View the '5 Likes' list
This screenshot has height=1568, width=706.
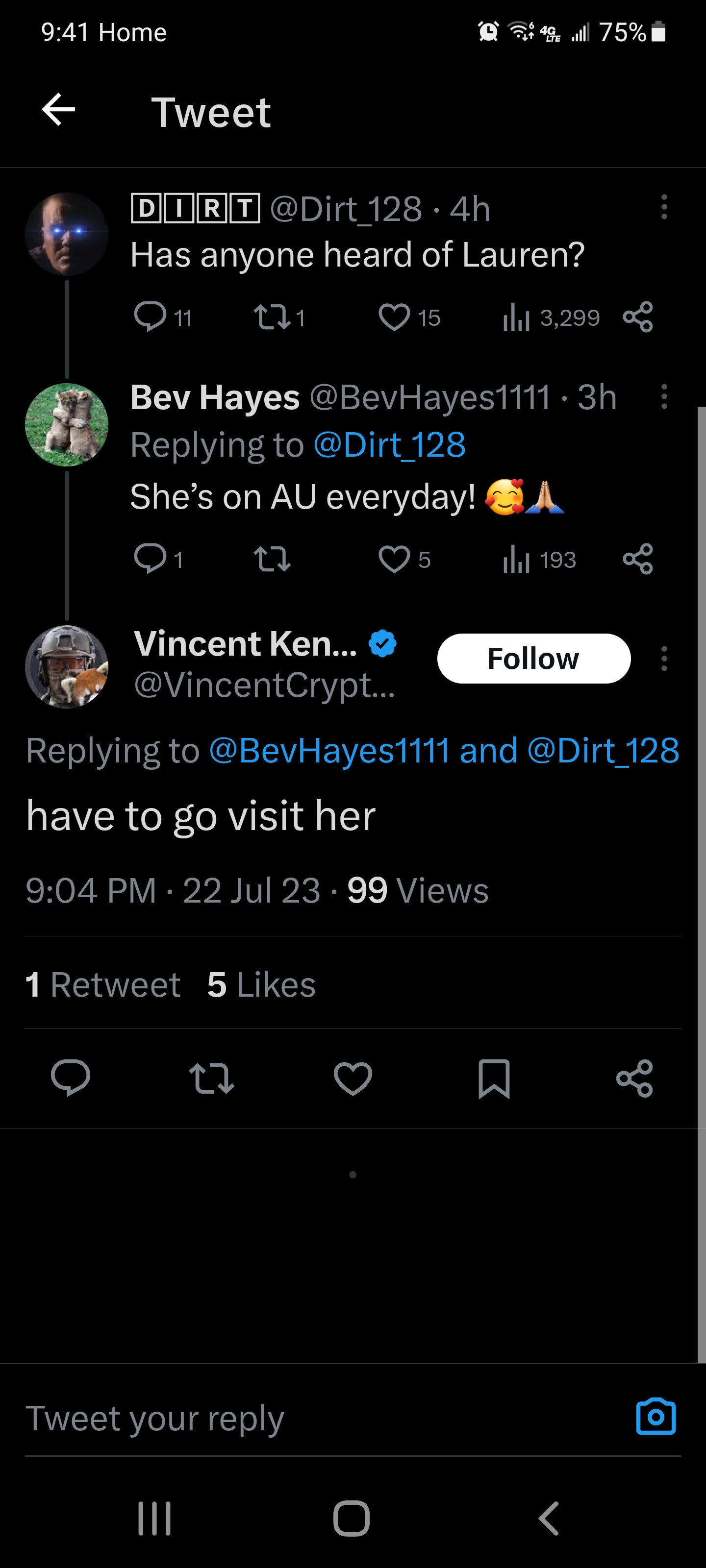[261, 984]
